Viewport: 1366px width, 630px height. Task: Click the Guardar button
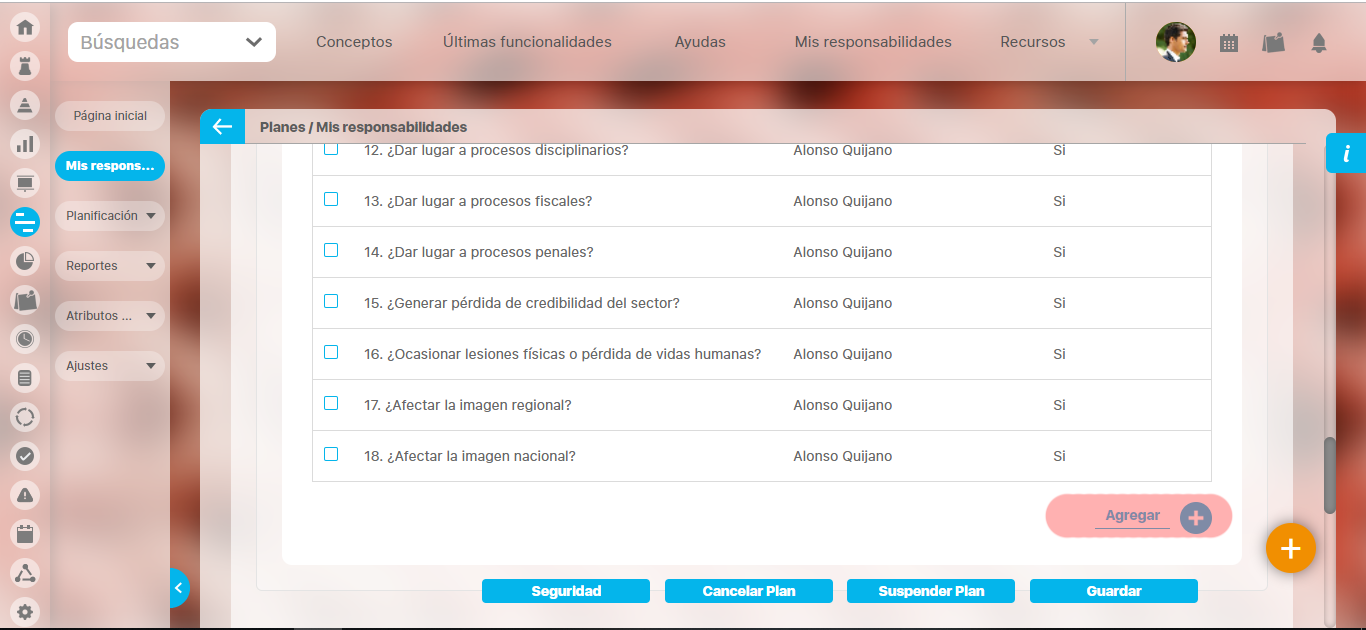click(x=1113, y=591)
